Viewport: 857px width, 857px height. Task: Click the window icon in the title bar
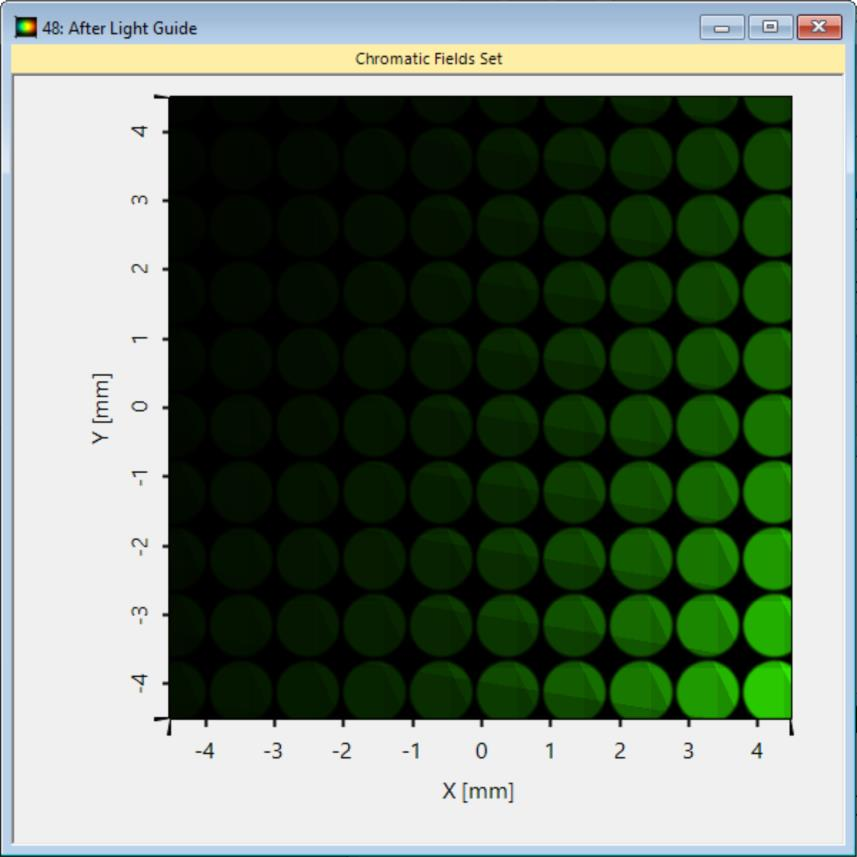pyautogui.click(x=25, y=28)
